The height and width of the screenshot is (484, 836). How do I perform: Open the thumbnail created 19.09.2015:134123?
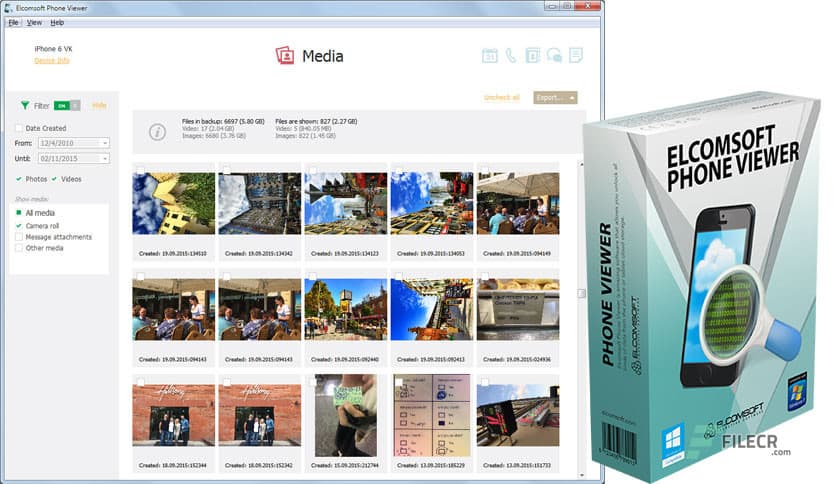click(345, 204)
